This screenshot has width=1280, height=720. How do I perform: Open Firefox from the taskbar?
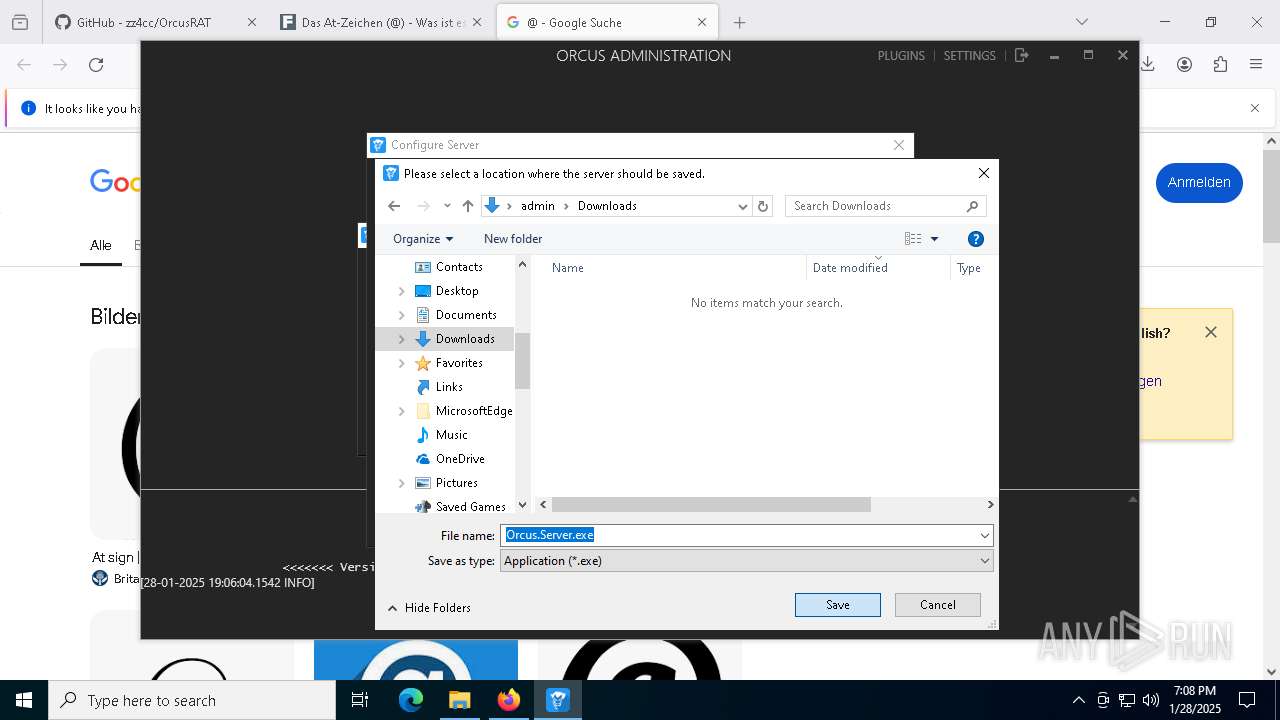[x=508, y=700]
